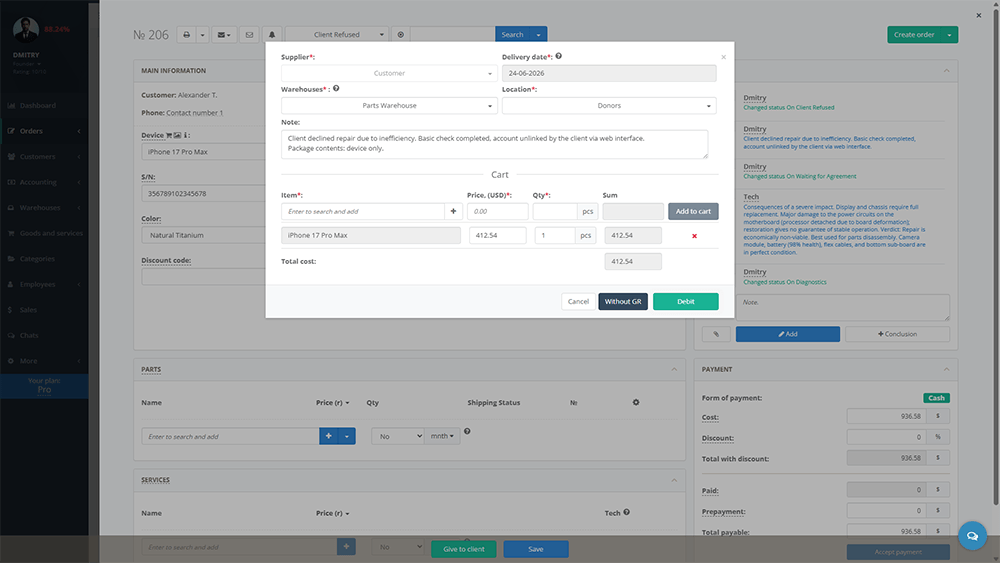The height and width of the screenshot is (563, 1000).
Task: Open the No warranty dropdown in Parts
Action: pos(399,436)
